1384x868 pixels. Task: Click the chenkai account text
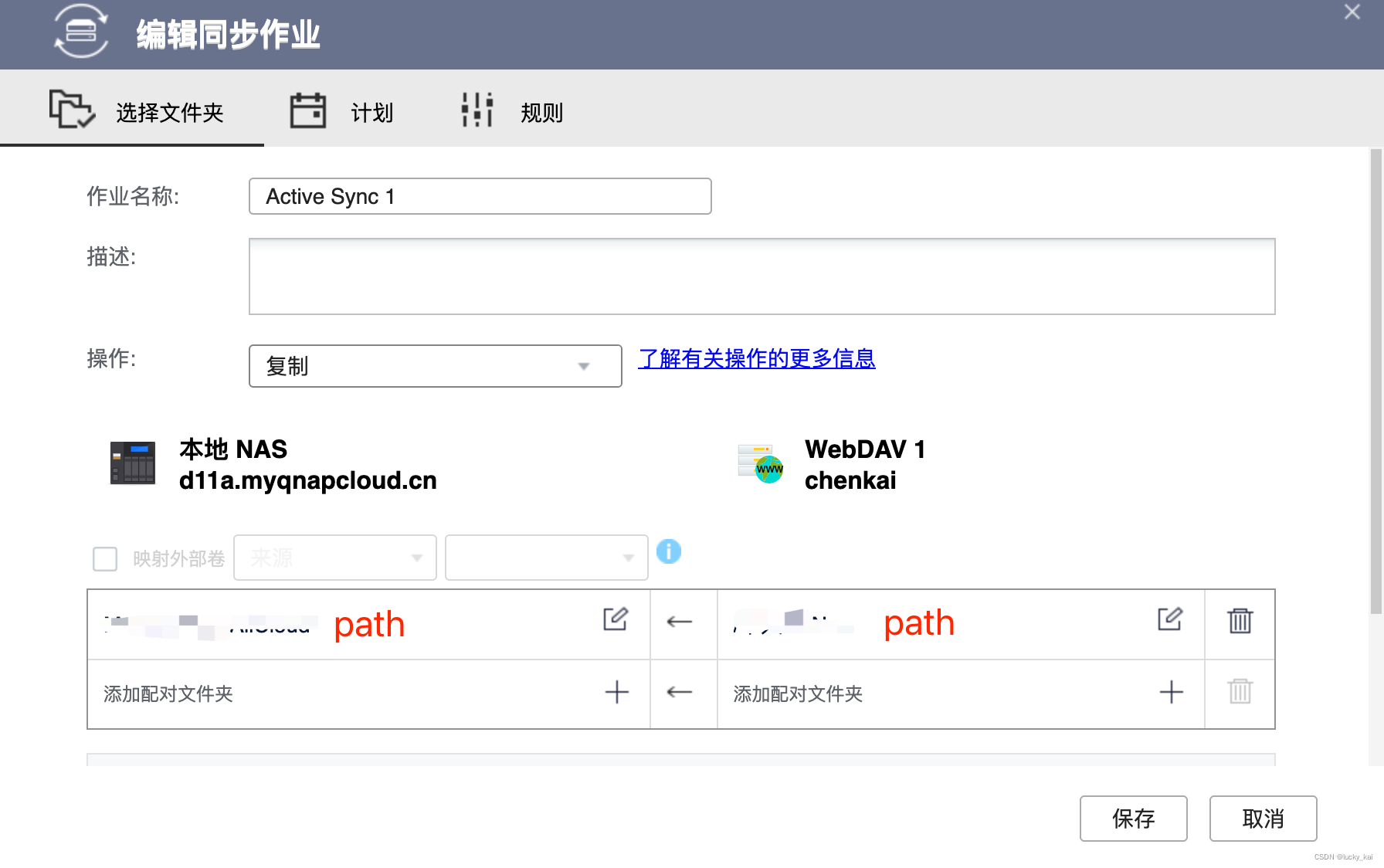pos(850,480)
